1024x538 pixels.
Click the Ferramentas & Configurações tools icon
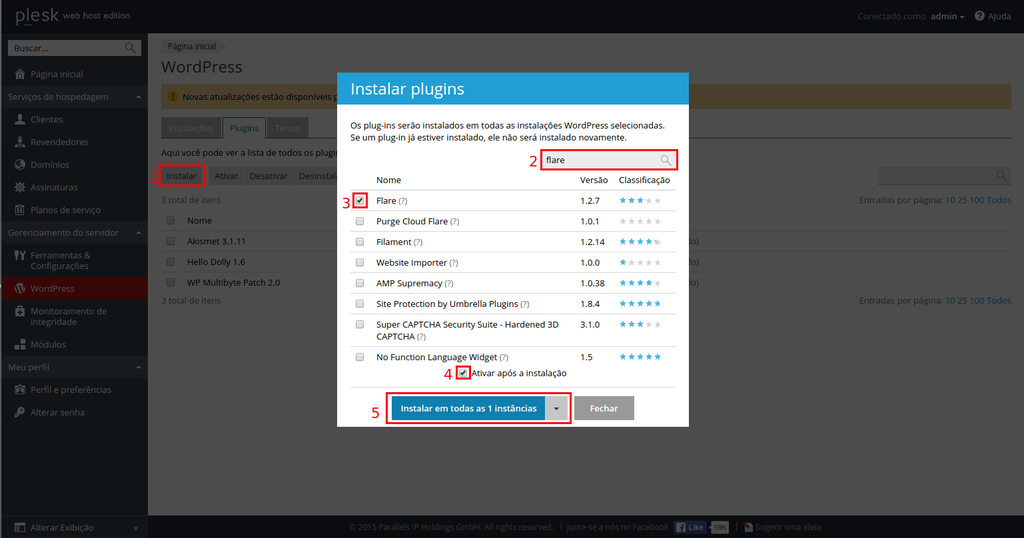tap(20, 255)
